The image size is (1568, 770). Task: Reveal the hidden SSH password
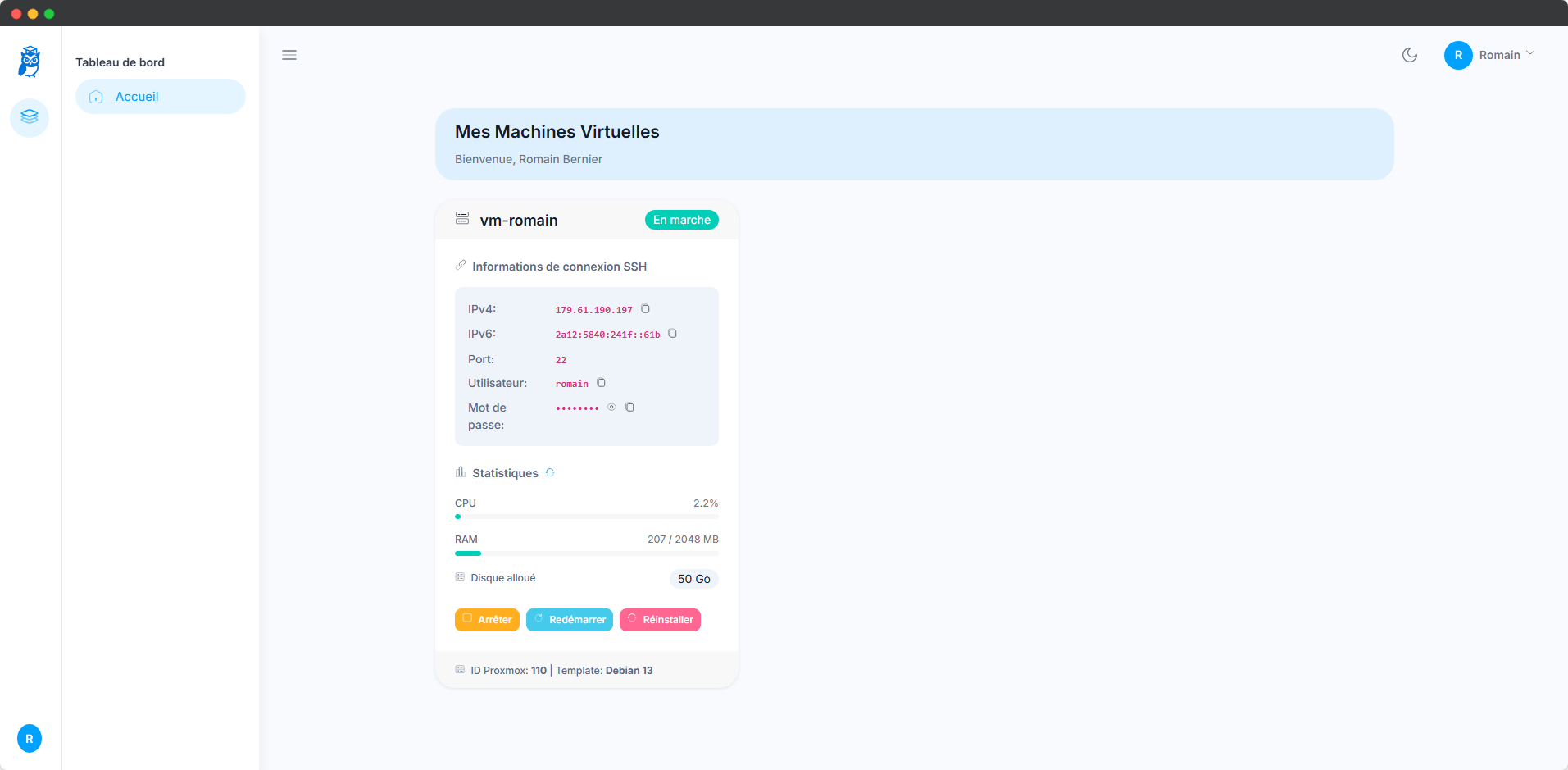tap(611, 407)
